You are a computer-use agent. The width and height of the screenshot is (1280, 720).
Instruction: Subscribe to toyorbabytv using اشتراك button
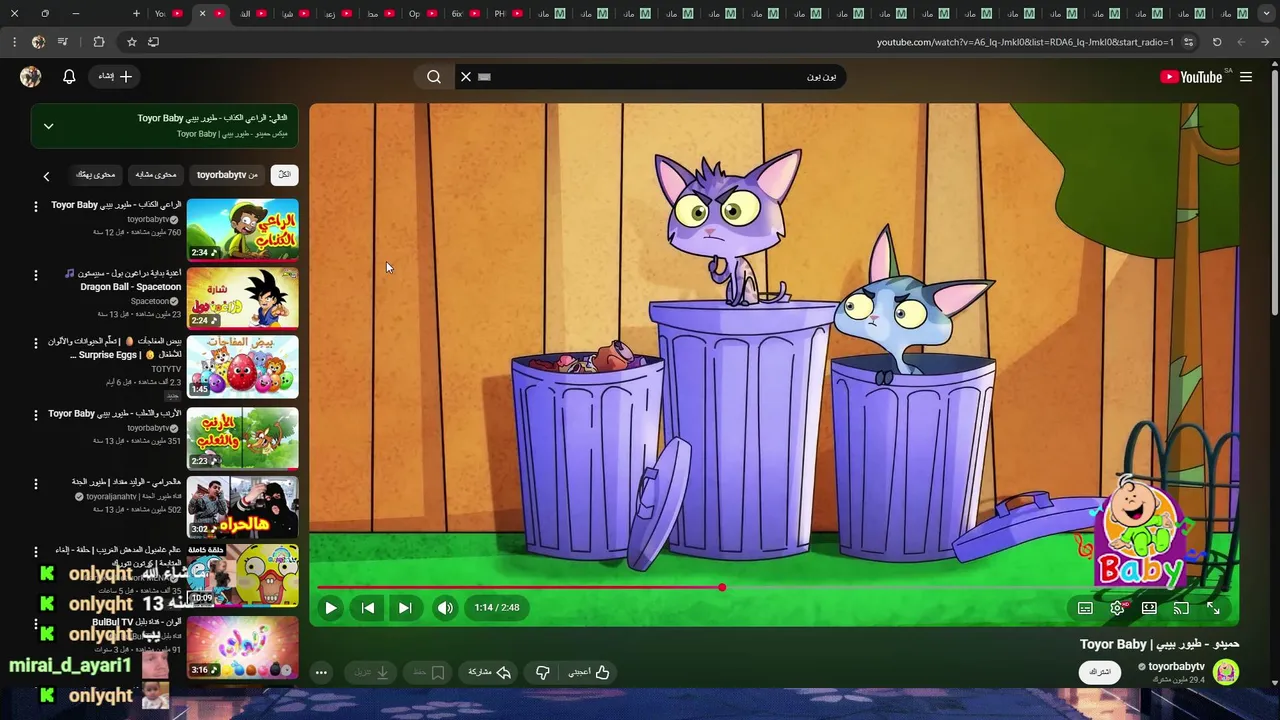point(1100,672)
